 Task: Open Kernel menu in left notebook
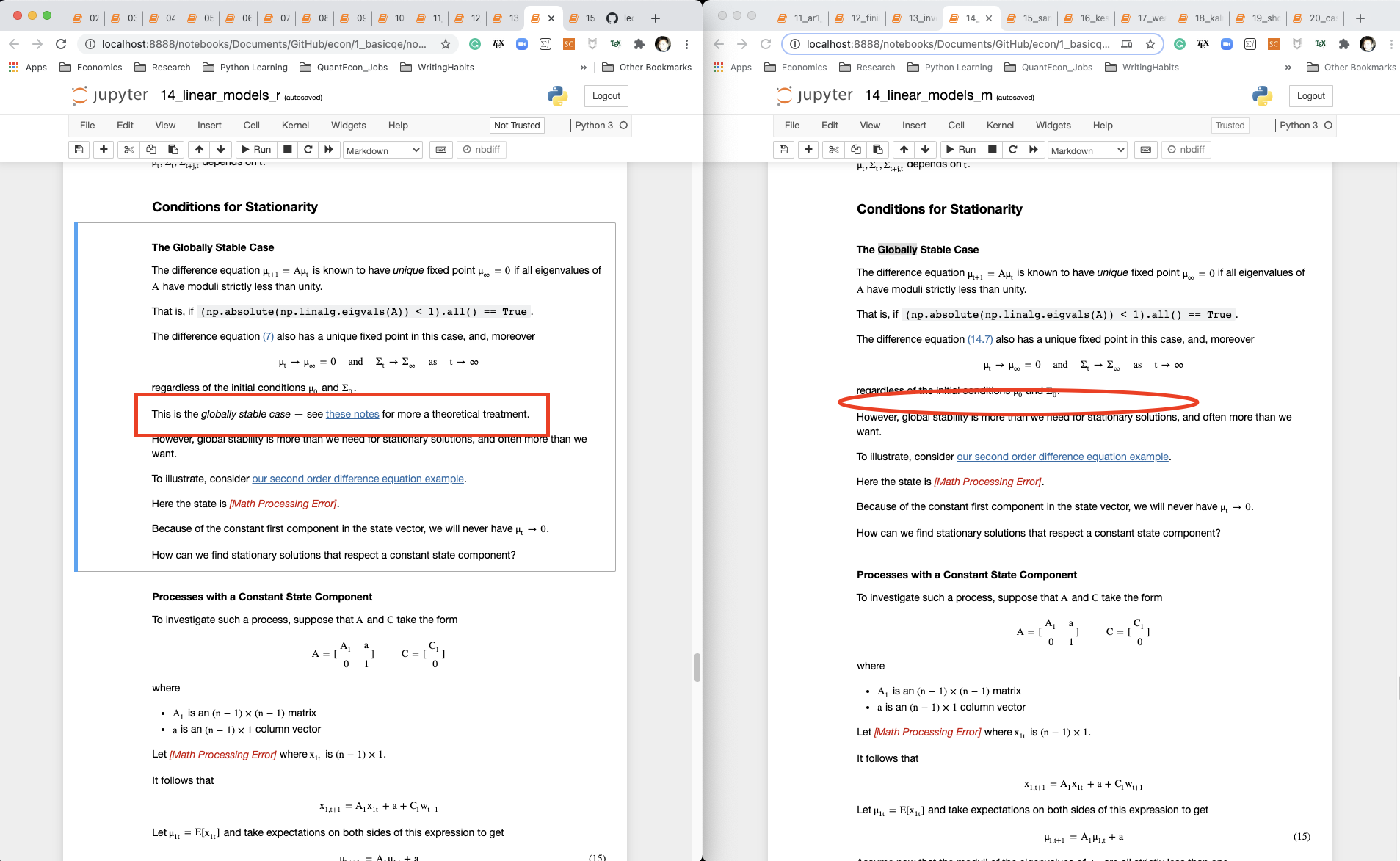click(x=295, y=125)
